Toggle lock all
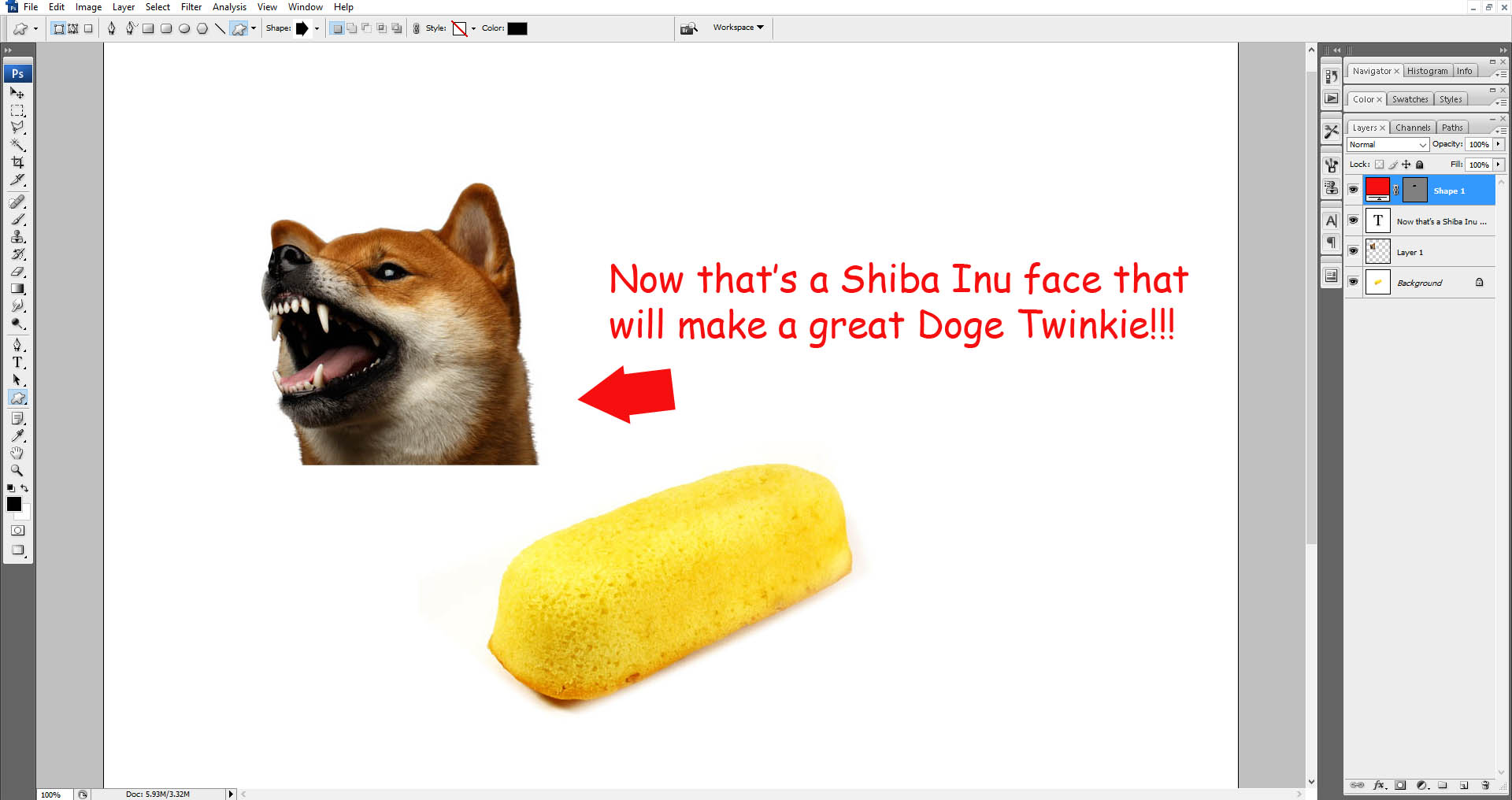Image resolution: width=1512 pixels, height=800 pixels. click(1419, 165)
